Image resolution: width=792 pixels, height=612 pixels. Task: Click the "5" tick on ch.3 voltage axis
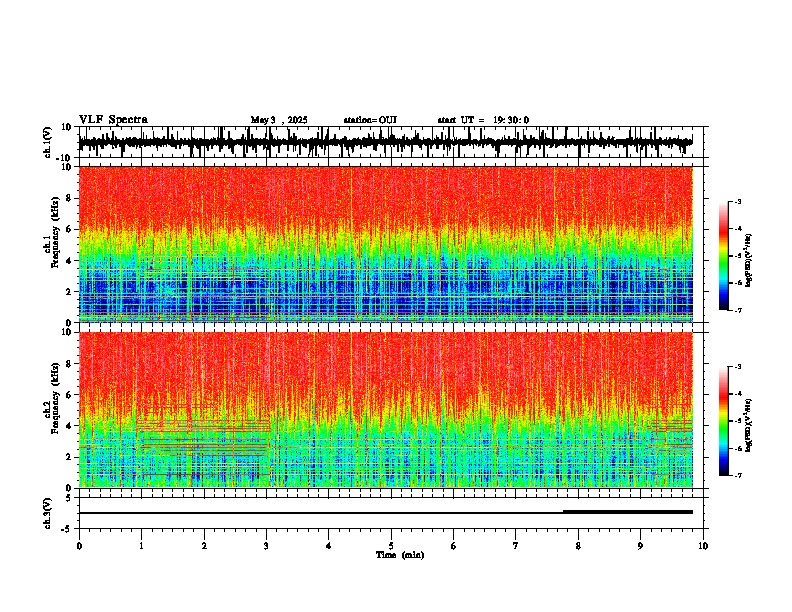click(x=70, y=497)
